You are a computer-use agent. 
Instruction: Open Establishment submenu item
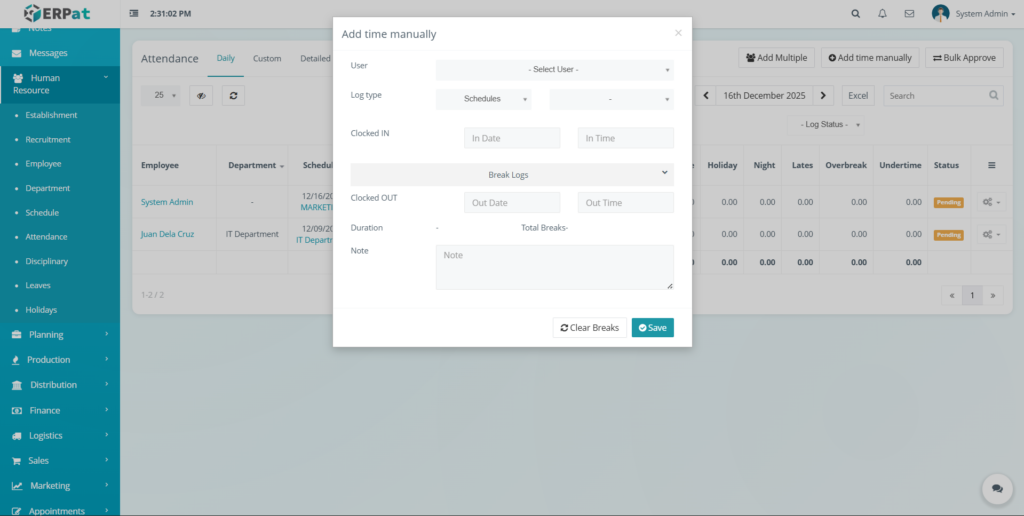(x=51, y=115)
